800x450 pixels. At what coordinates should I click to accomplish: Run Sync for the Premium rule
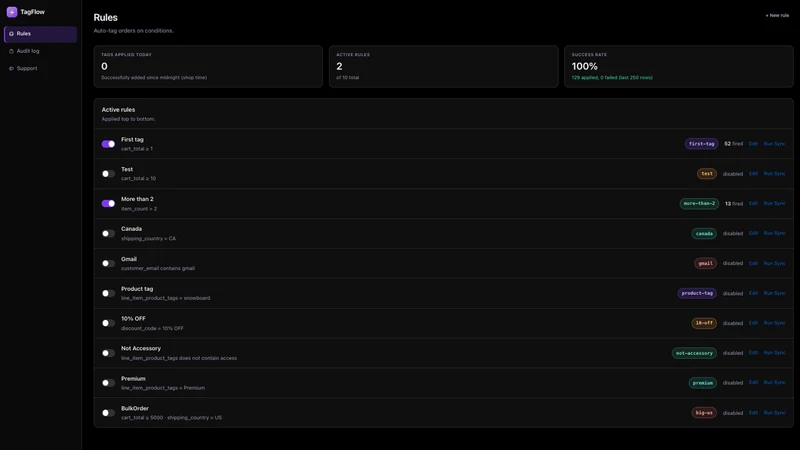[x=774, y=383]
